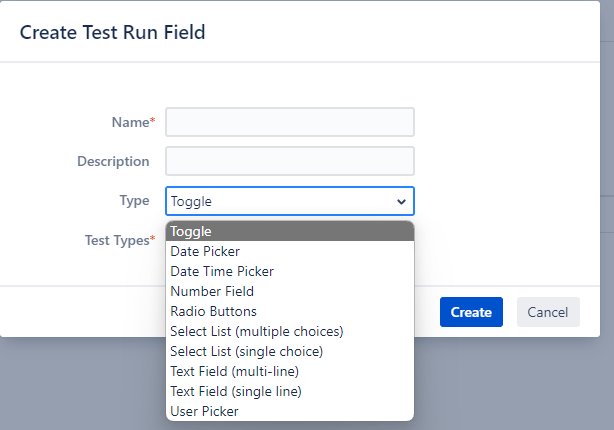Select the Select List (multiple choices) option
The height and width of the screenshot is (430, 614).
point(257,331)
